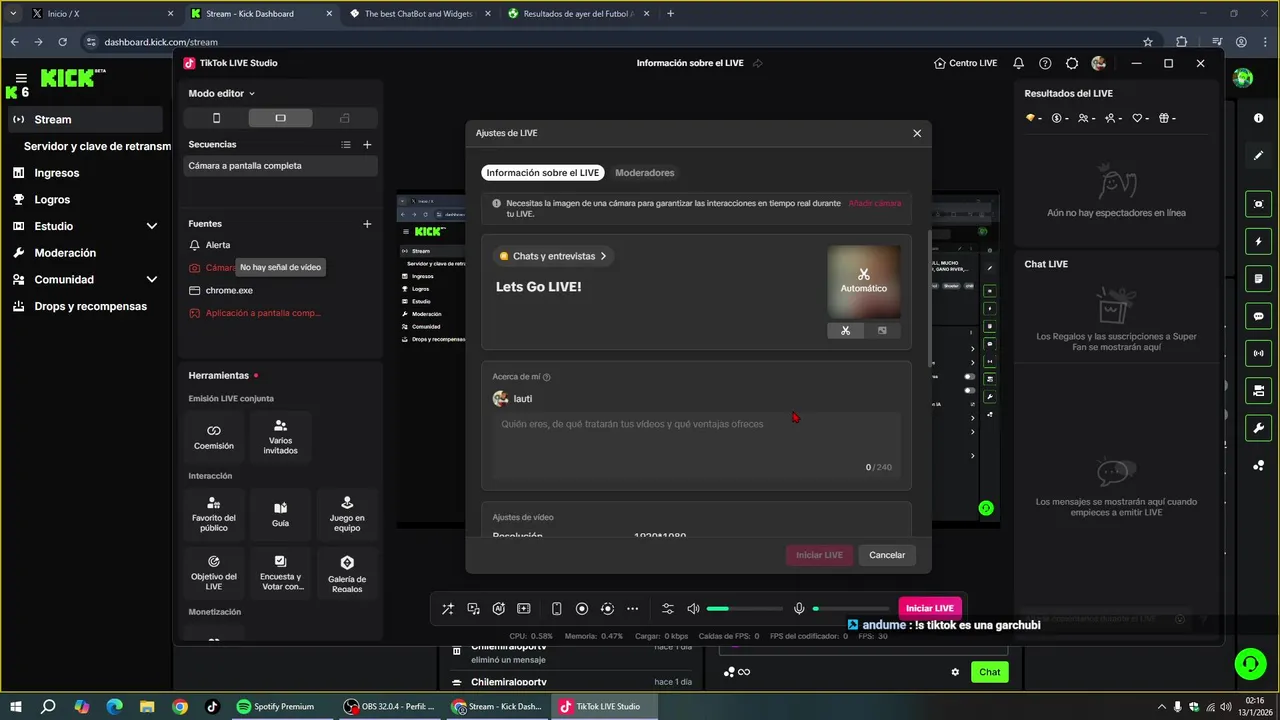This screenshot has height=720, width=1280.
Task: Switch to mobile portrait editor layout
Action: tap(216, 118)
